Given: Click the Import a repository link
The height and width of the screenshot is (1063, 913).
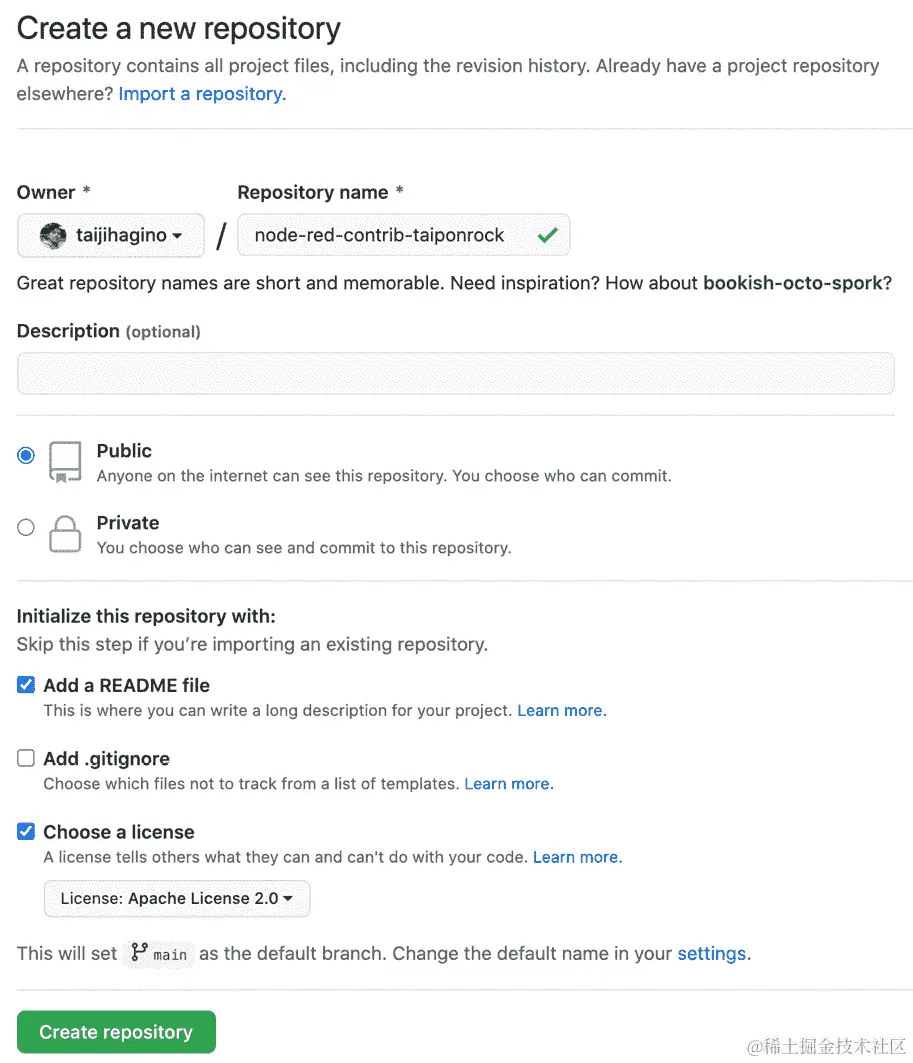Looking at the screenshot, I should 202,94.
